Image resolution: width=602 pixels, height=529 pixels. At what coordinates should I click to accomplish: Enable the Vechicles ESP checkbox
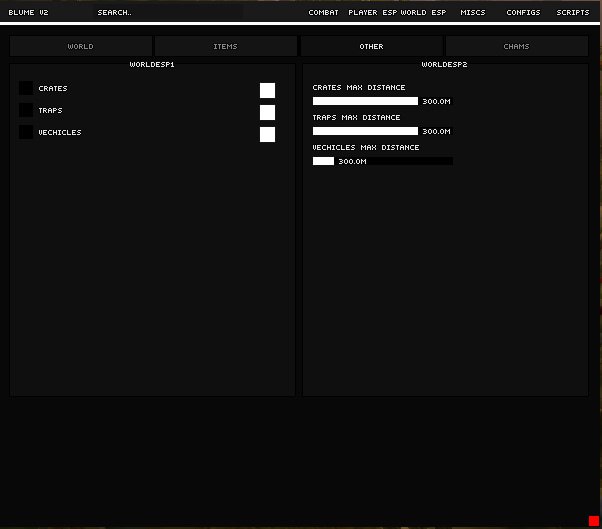click(26, 133)
